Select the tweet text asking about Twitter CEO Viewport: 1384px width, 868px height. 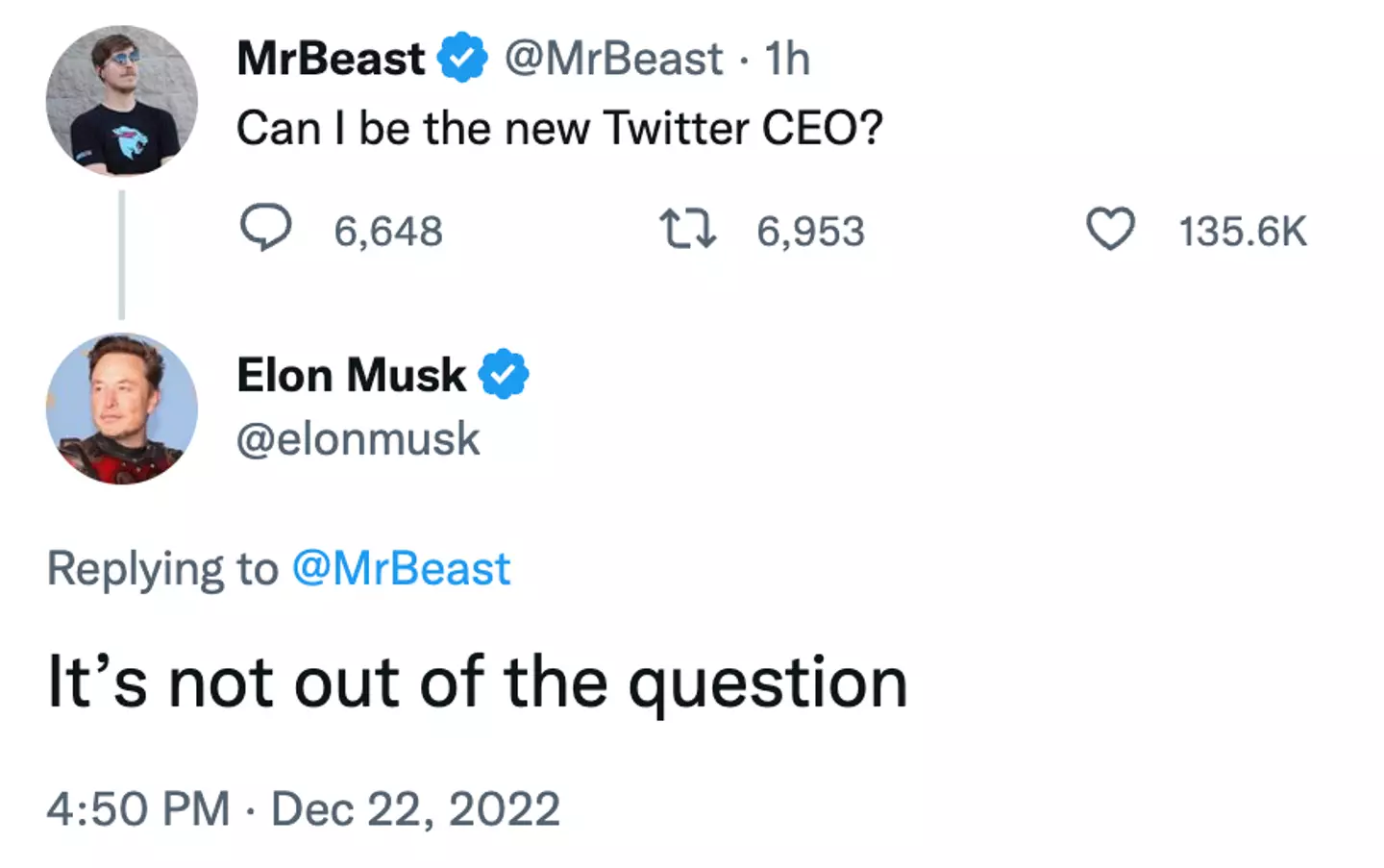560,127
